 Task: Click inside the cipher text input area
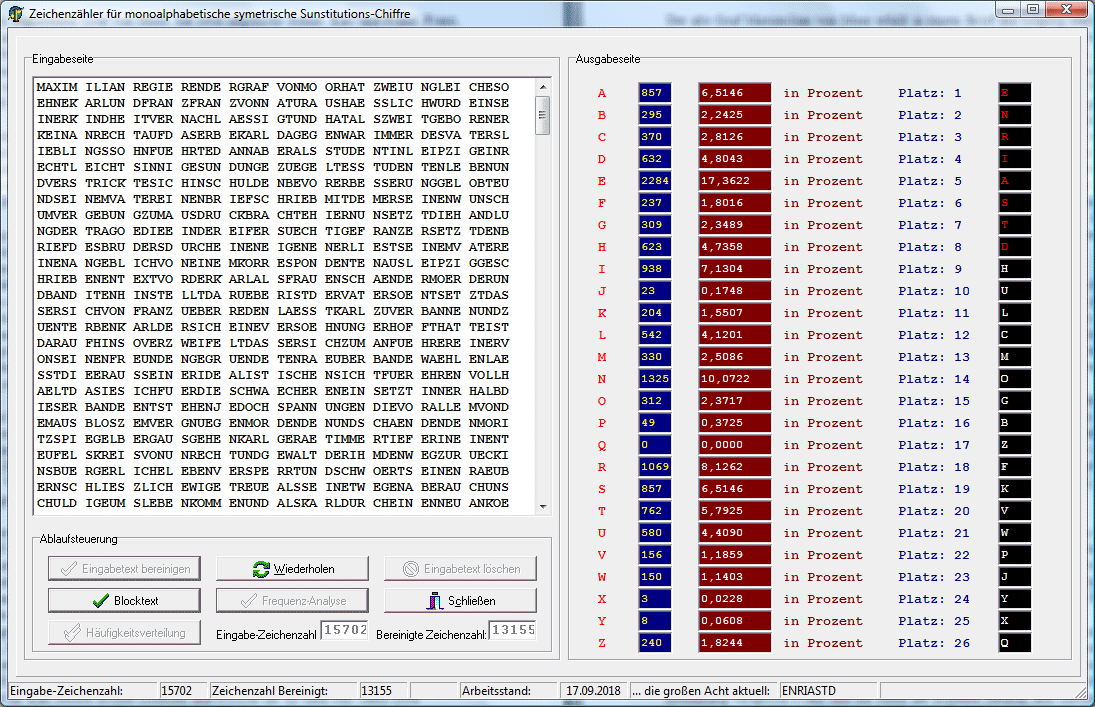284,296
